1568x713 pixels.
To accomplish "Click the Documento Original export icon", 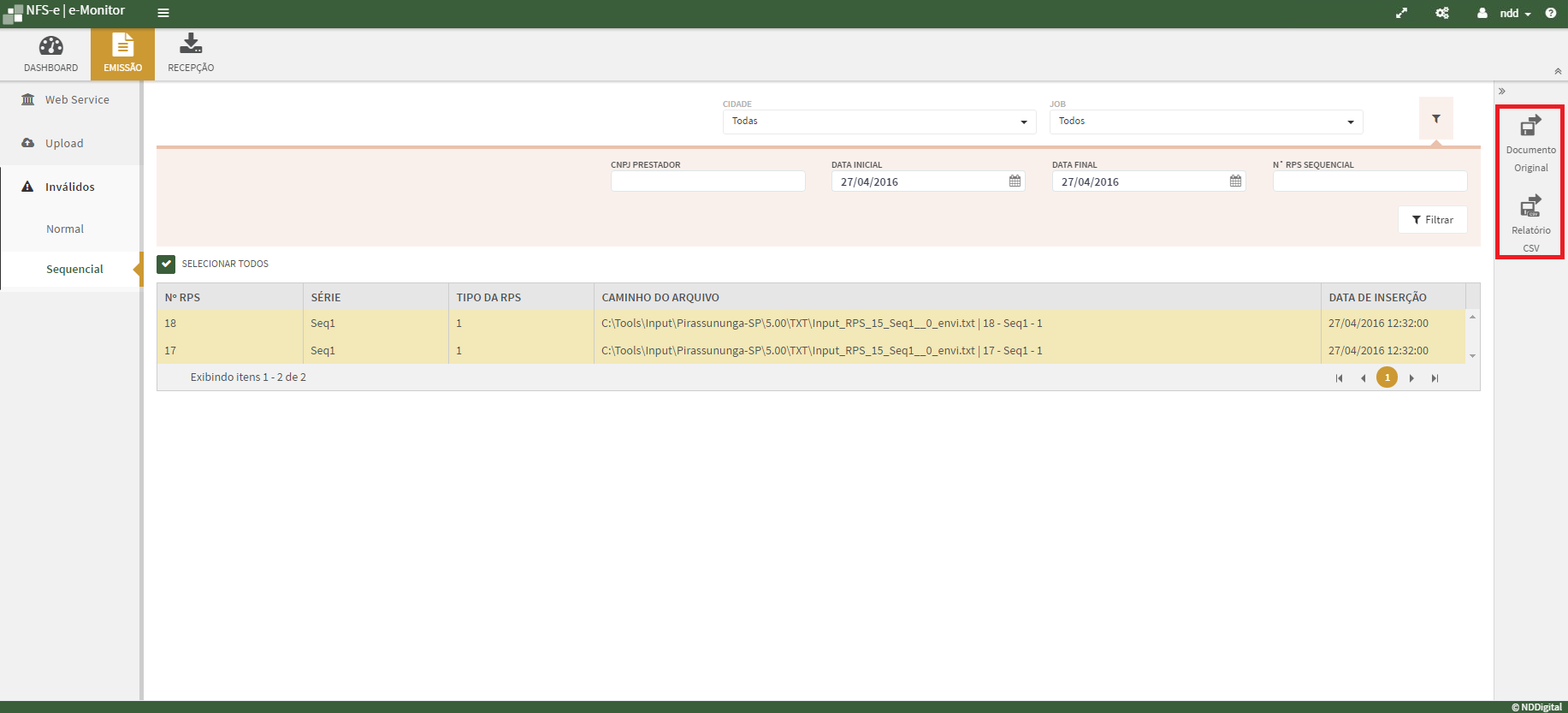I will click(x=1530, y=127).
